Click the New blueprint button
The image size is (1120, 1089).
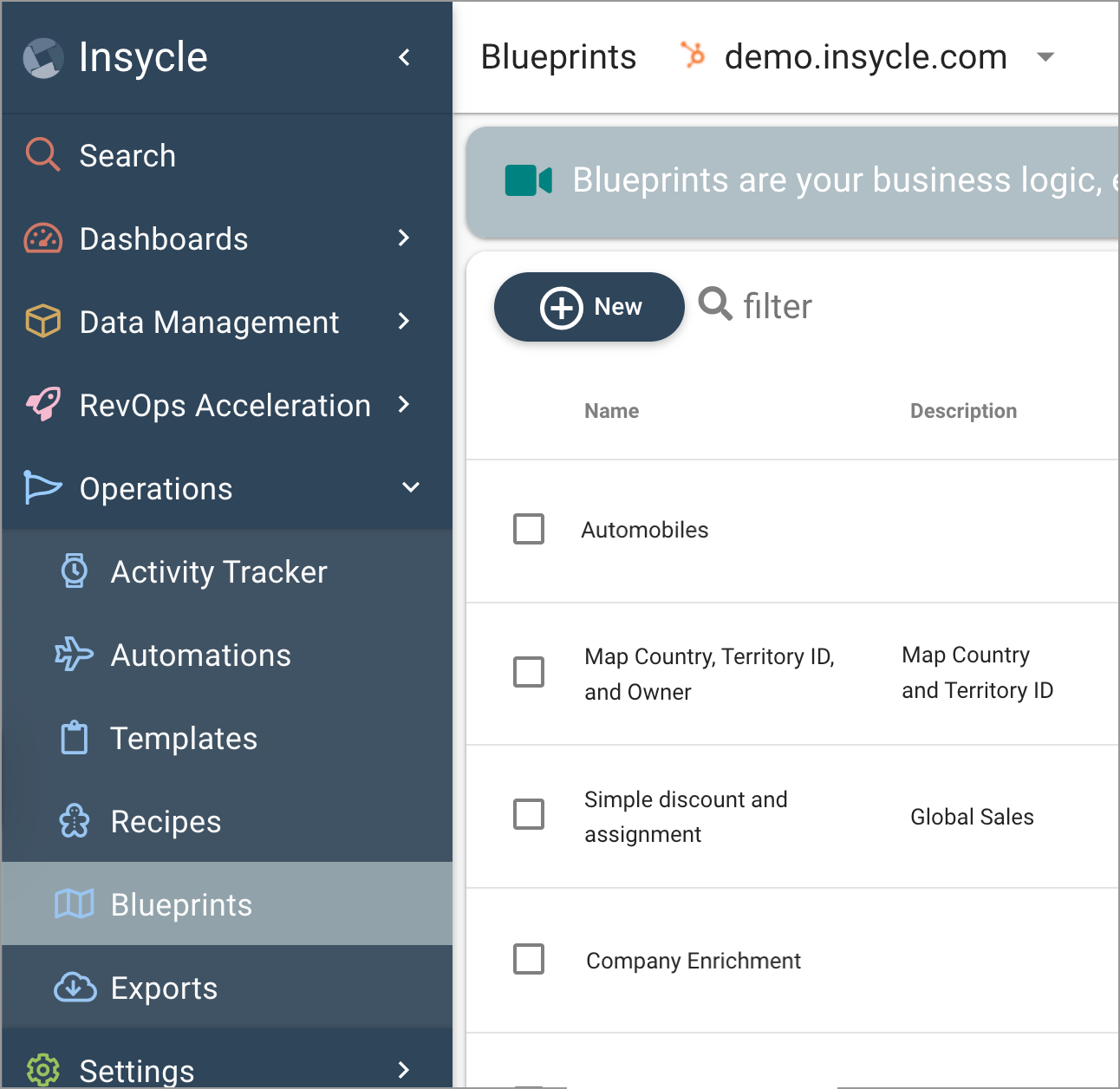[x=589, y=307]
